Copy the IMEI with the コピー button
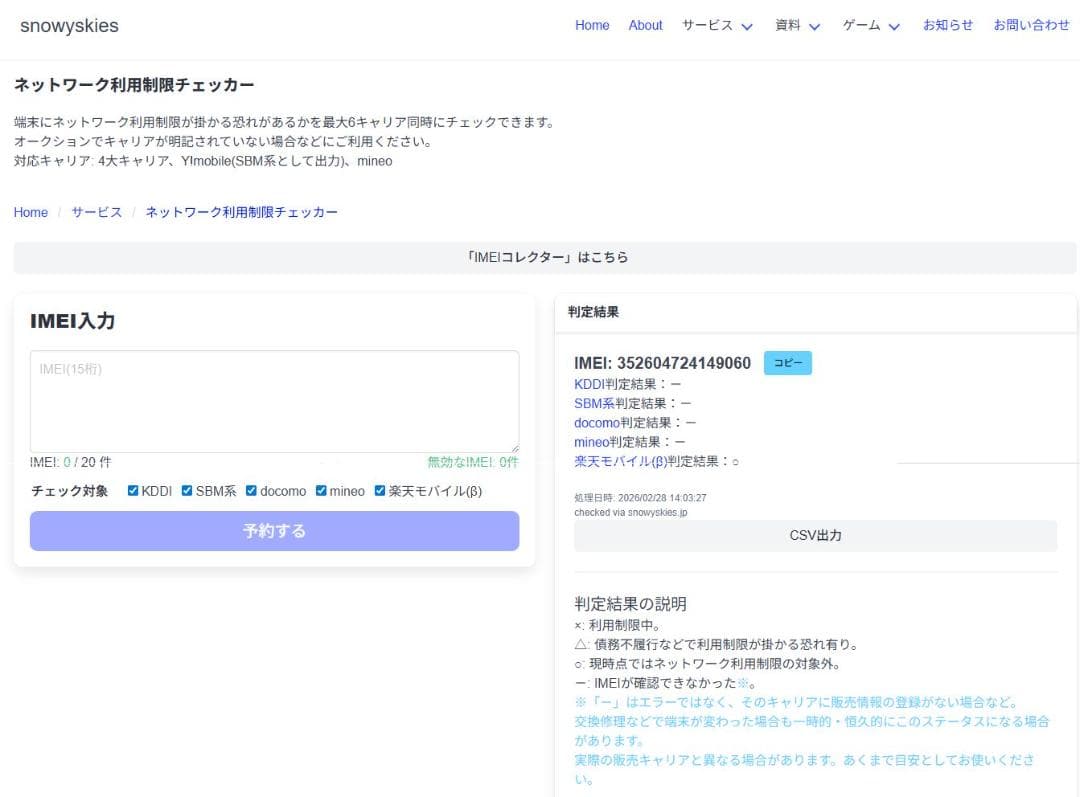1080x797 pixels. tap(787, 363)
